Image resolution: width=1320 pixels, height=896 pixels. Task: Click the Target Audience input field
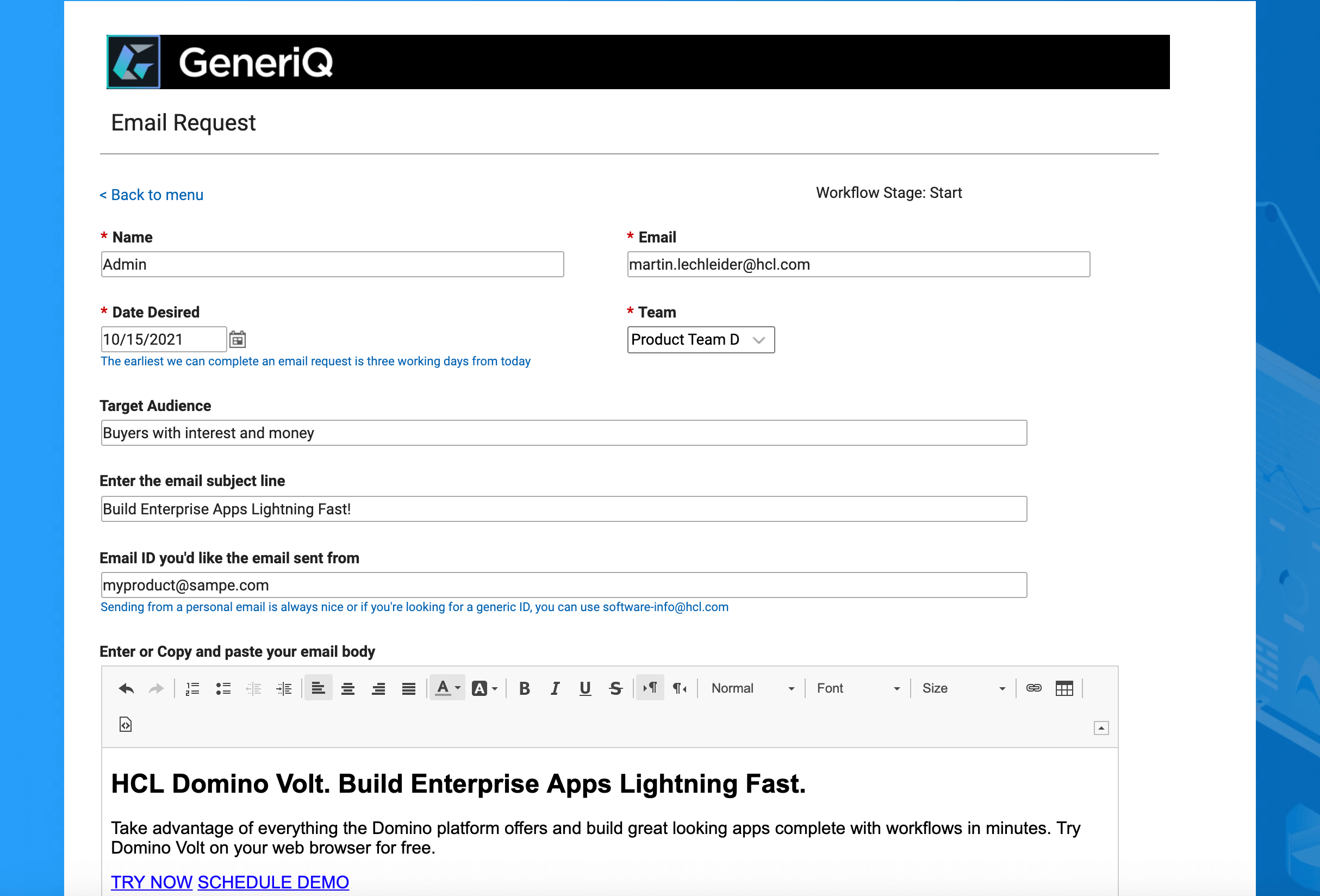click(x=564, y=433)
